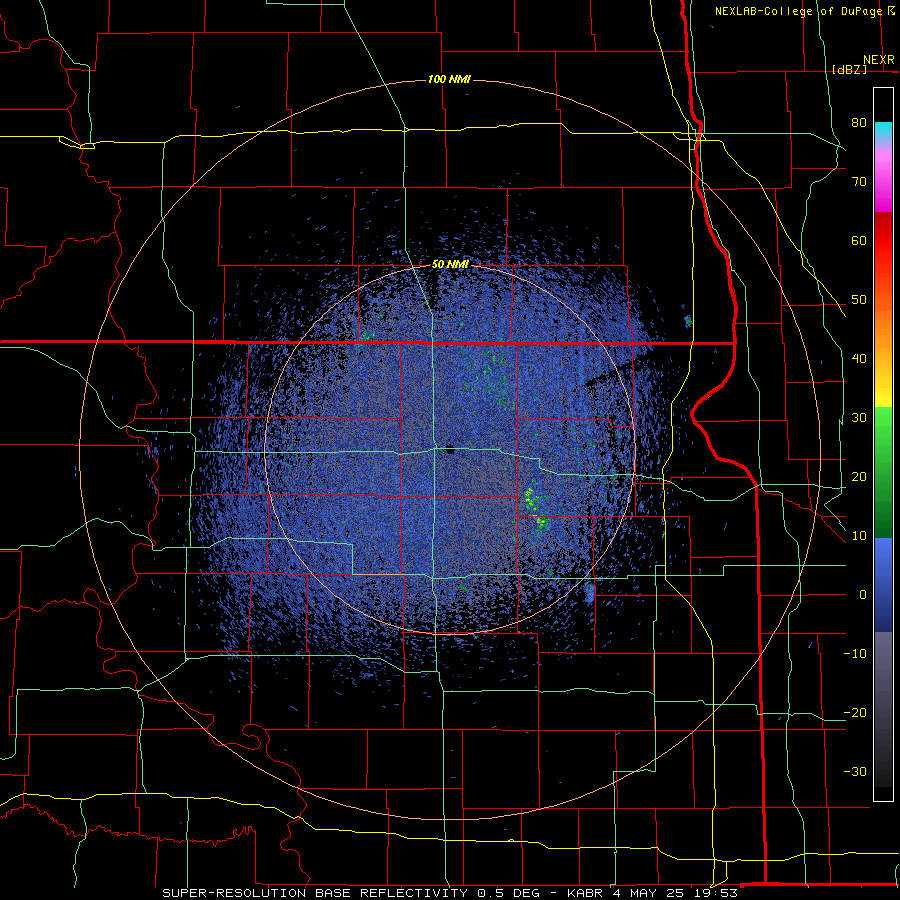Screen dimensions: 900x900
Task: Click the 70 value on the dBZ scale
Action: point(859,182)
